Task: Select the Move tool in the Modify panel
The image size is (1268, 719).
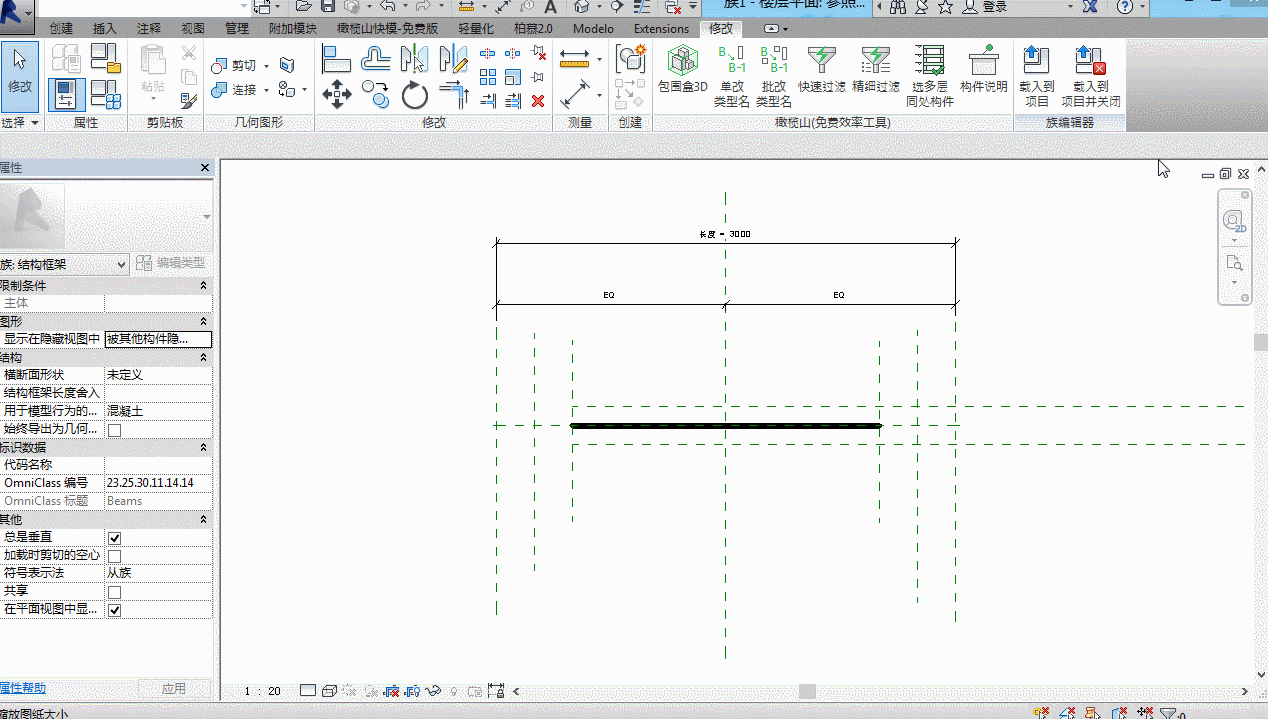Action: (x=336, y=95)
